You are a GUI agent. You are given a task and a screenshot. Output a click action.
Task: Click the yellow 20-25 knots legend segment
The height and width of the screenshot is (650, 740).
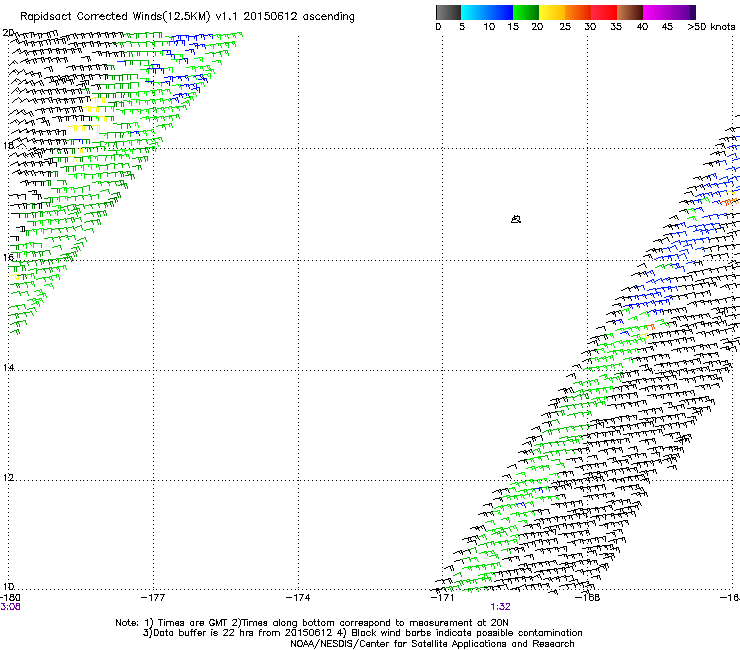(x=552, y=12)
